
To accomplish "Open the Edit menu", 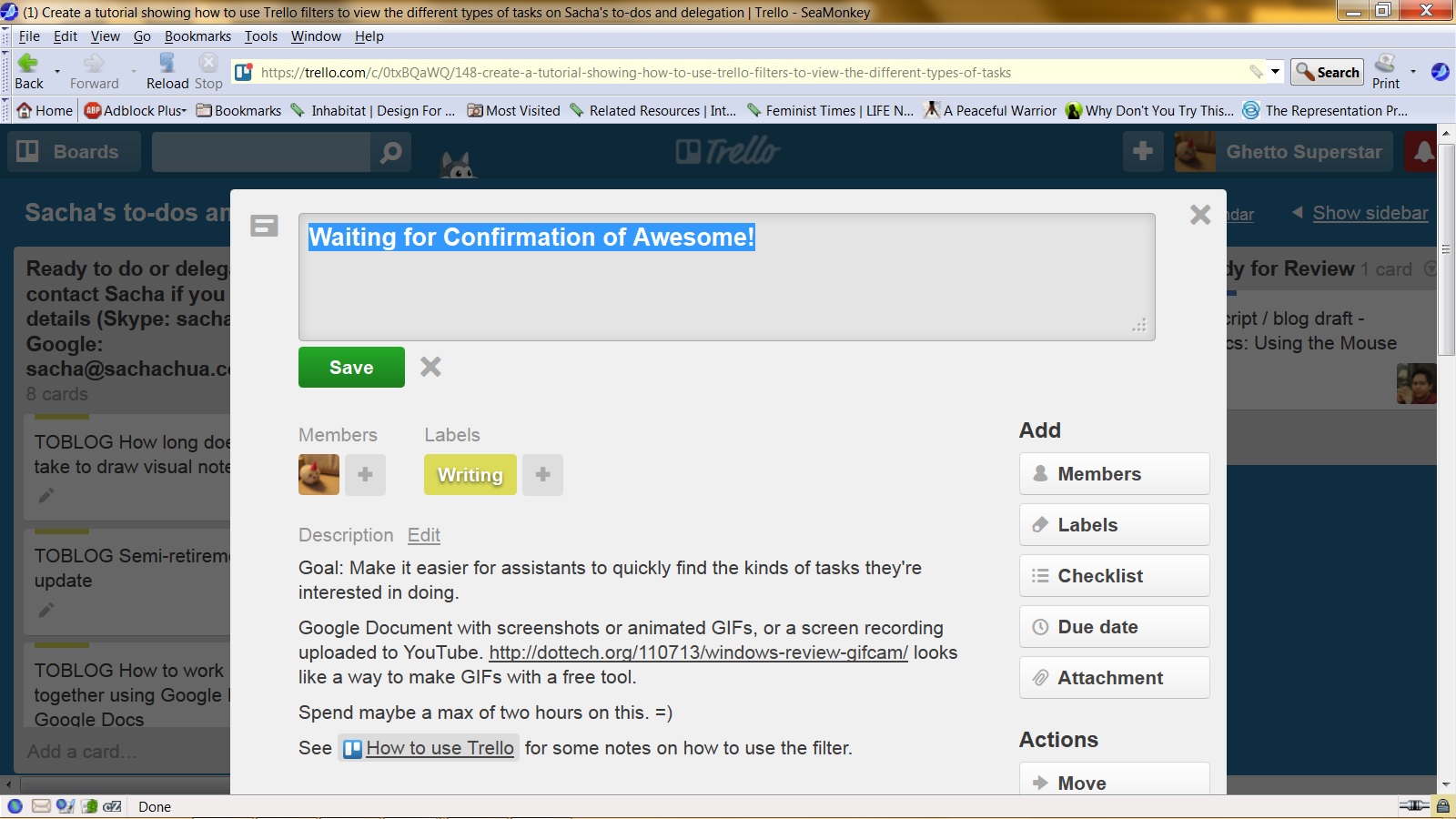I will 66,36.
